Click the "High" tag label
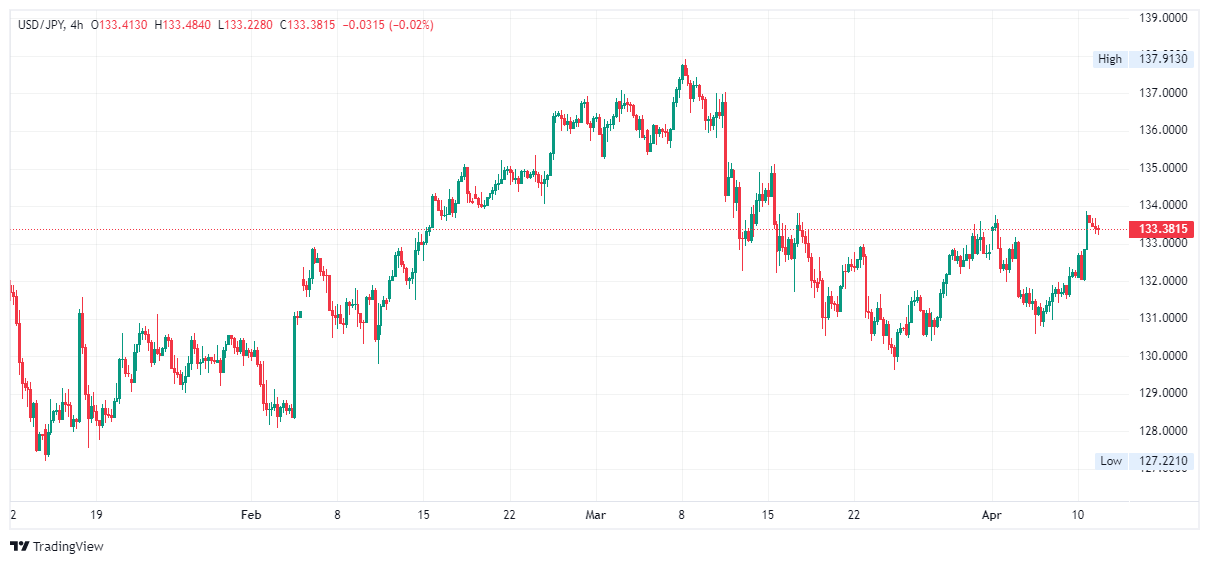1209x564 pixels. (1110, 59)
